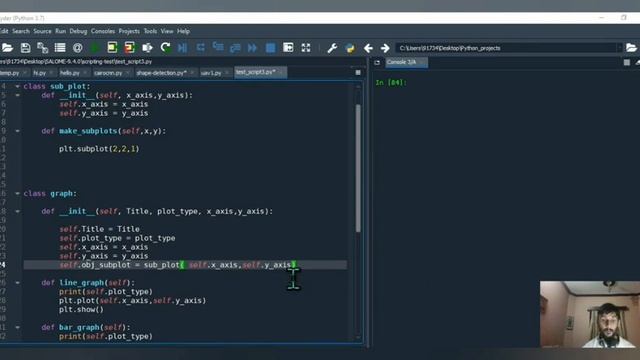Open the Projects menu

[x=129, y=31]
